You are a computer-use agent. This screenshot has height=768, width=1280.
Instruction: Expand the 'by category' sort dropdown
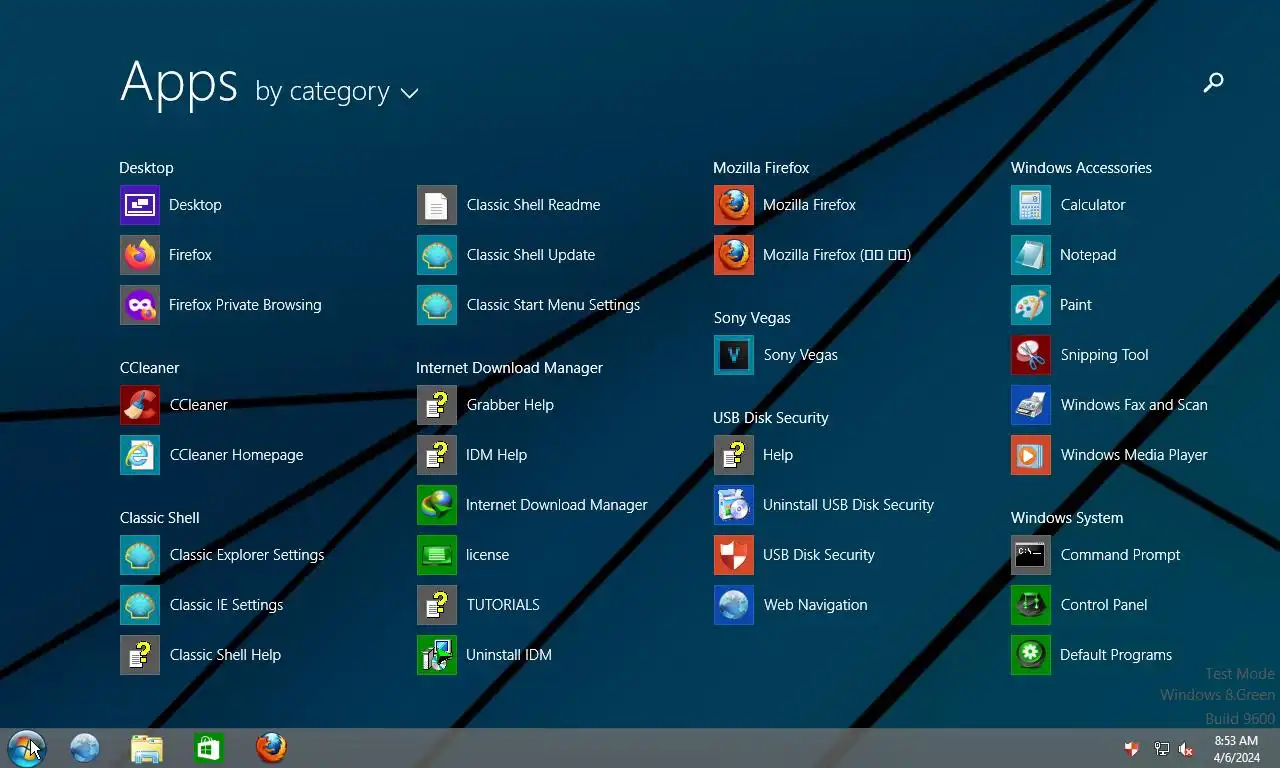tap(337, 92)
